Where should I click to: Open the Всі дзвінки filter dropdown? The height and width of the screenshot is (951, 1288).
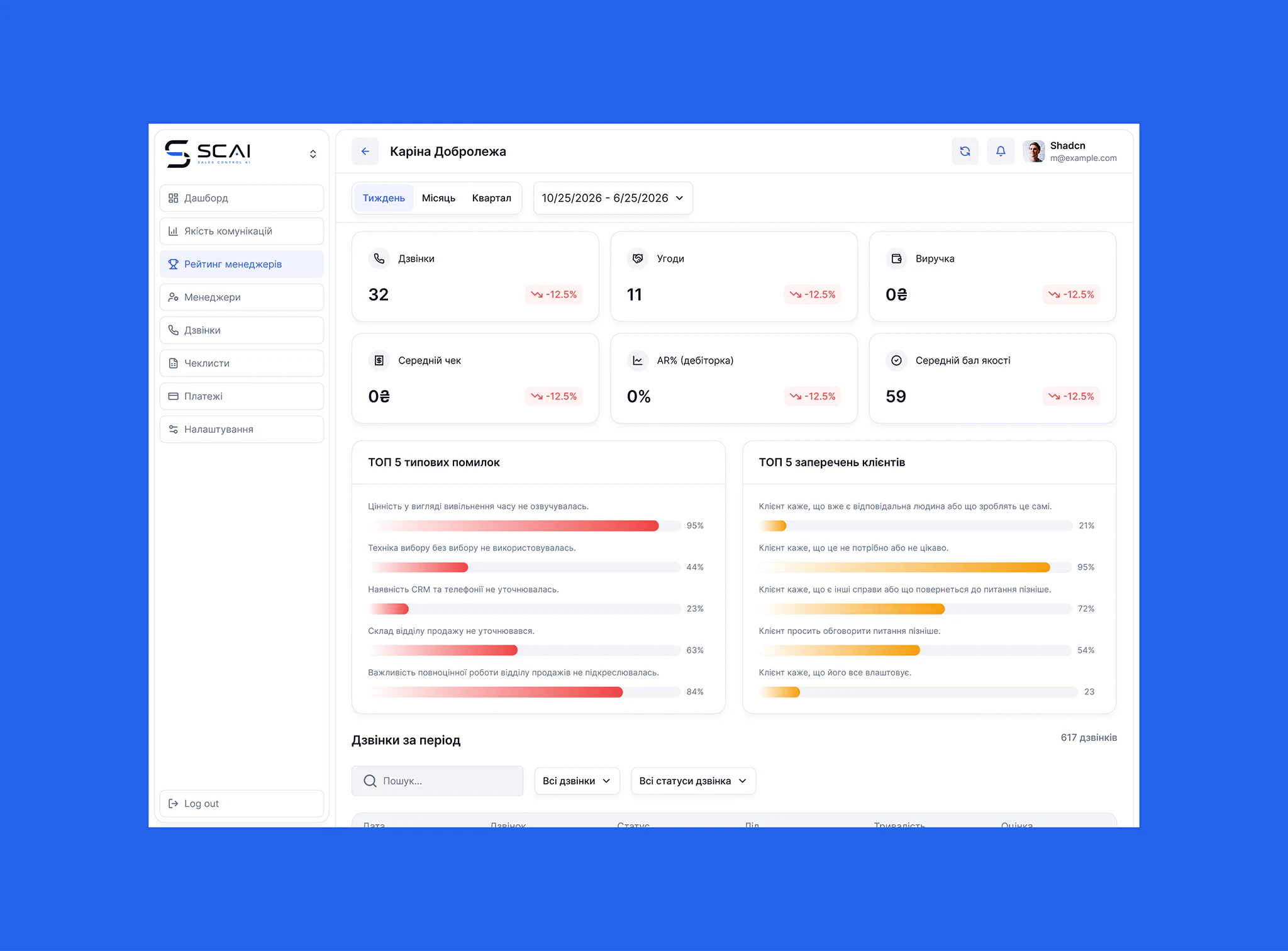point(577,781)
